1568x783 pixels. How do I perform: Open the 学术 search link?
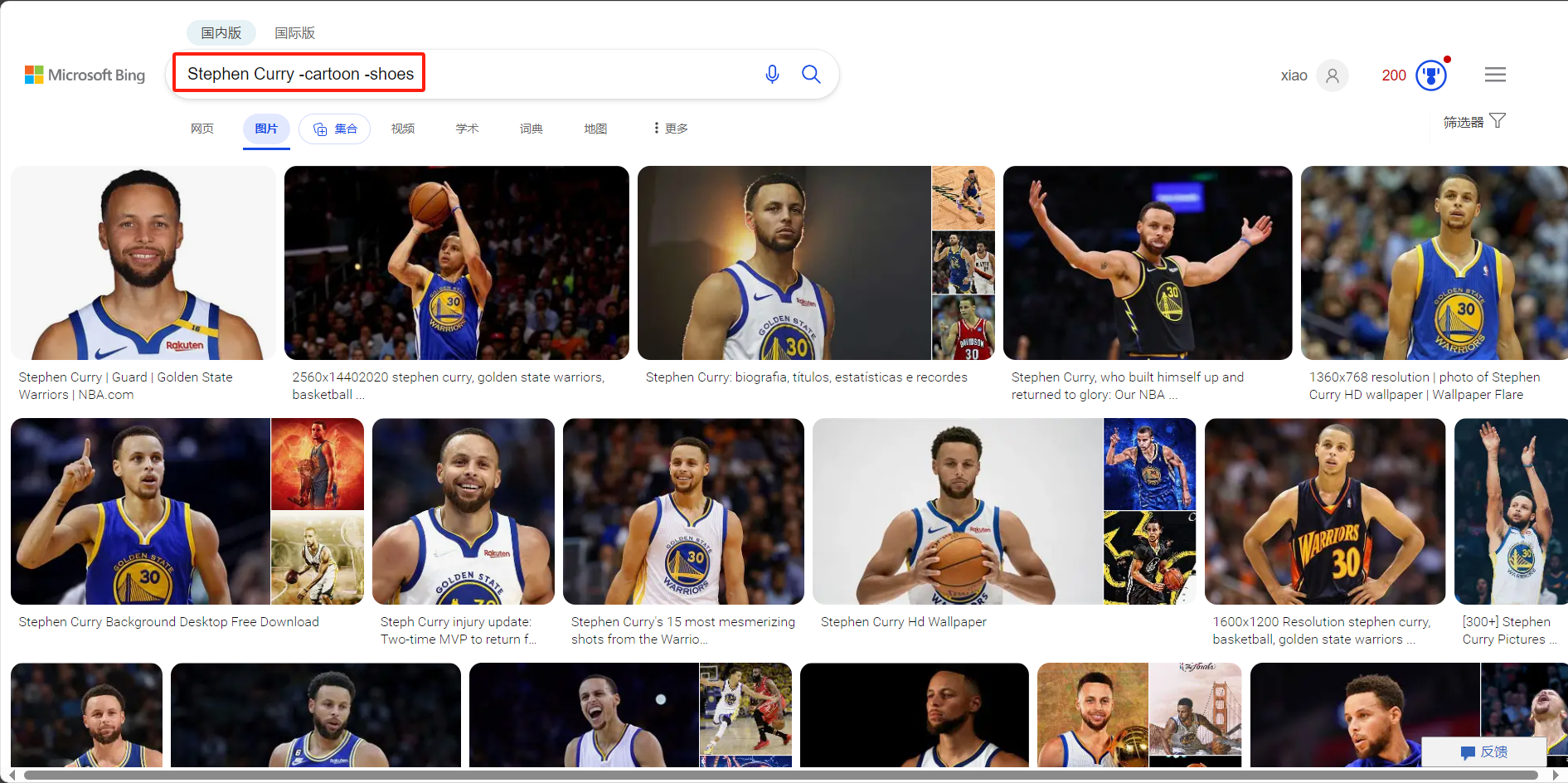(467, 129)
